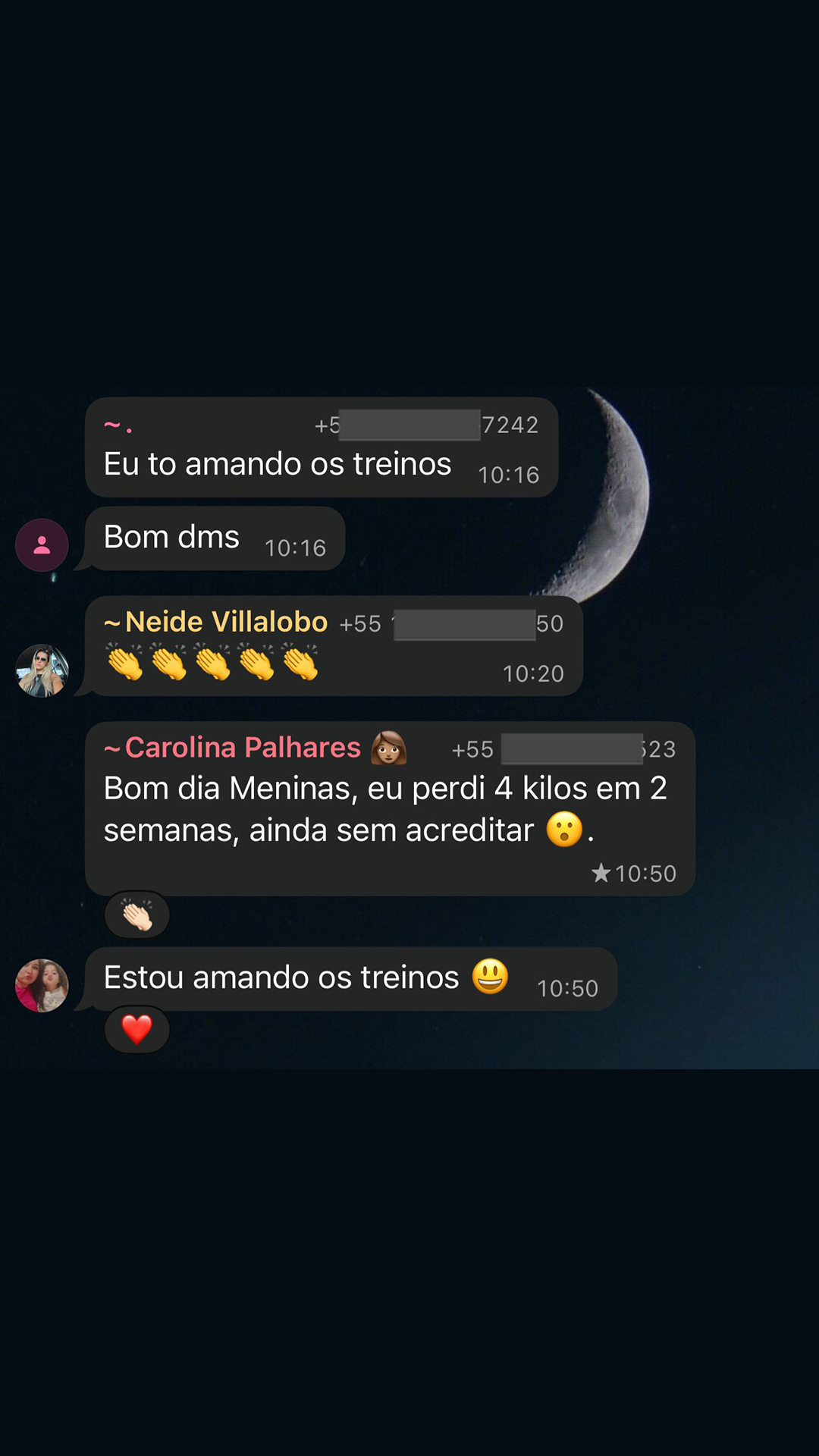Click the phone number ending in 50

451,624
